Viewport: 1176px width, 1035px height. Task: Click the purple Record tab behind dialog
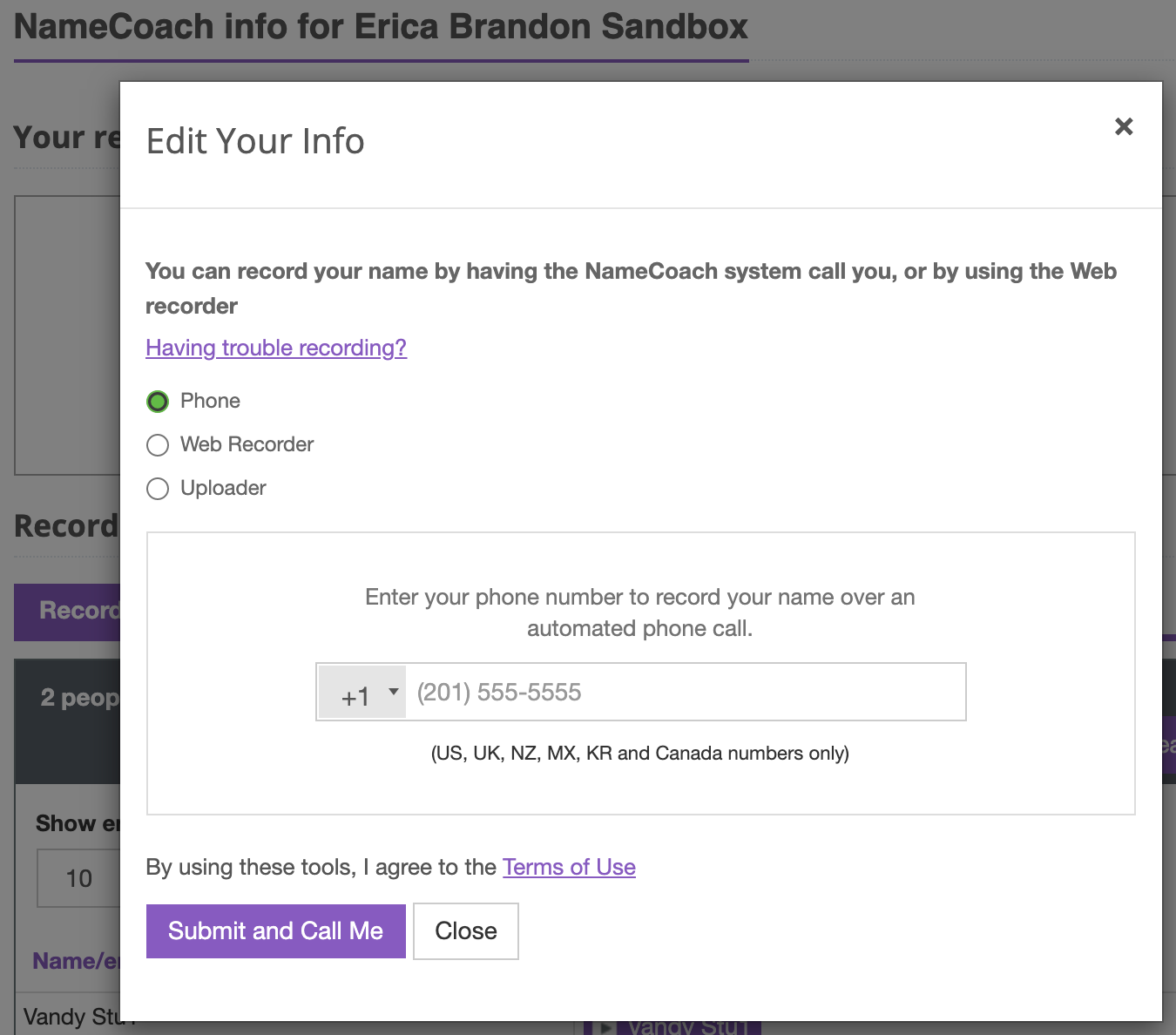67,612
